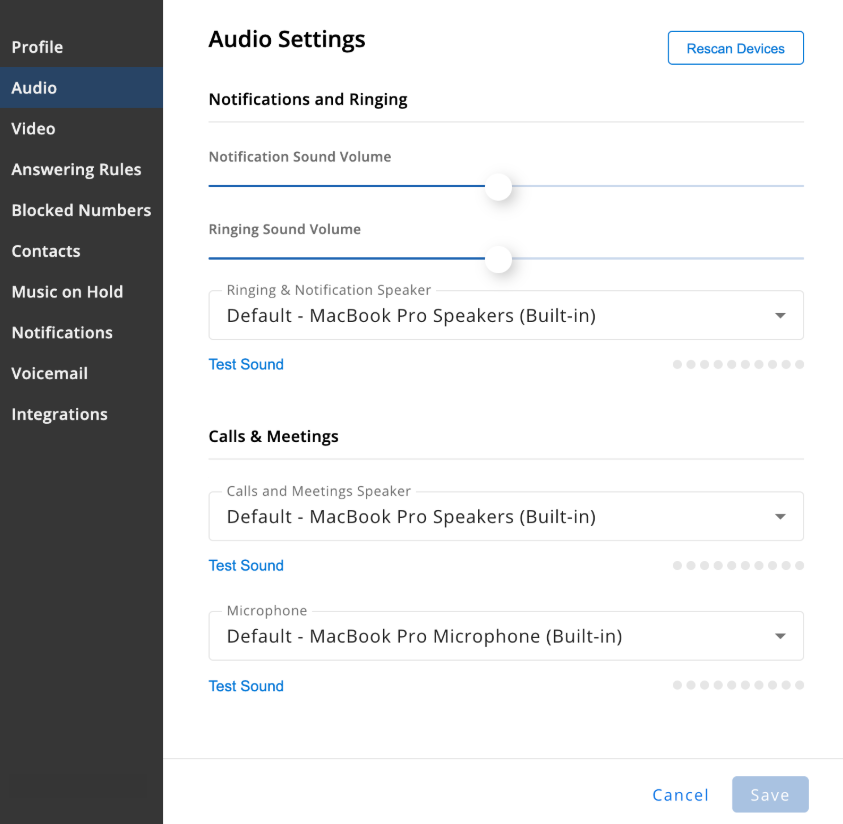The width and height of the screenshot is (843, 824).
Task: Click the Rescan Devices button
Action: (735, 48)
